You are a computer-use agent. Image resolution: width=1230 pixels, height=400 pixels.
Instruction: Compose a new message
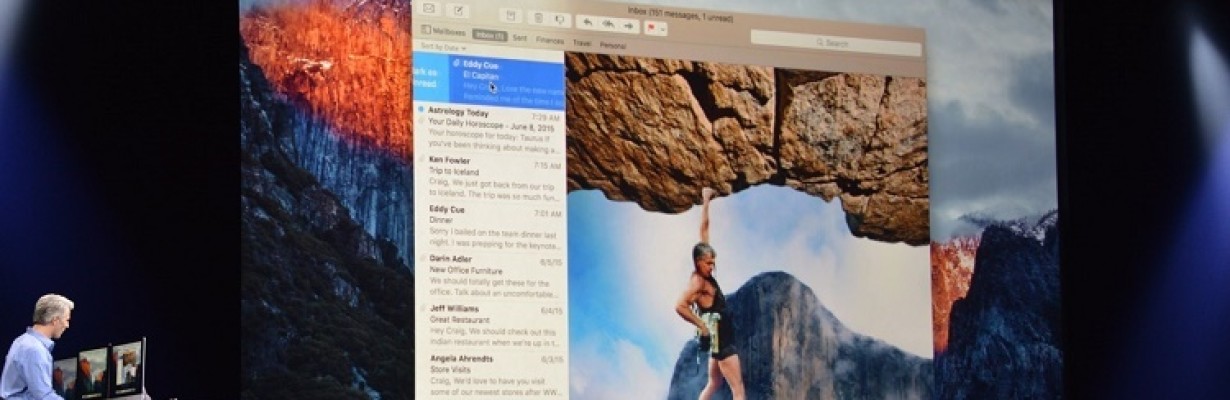(x=457, y=10)
